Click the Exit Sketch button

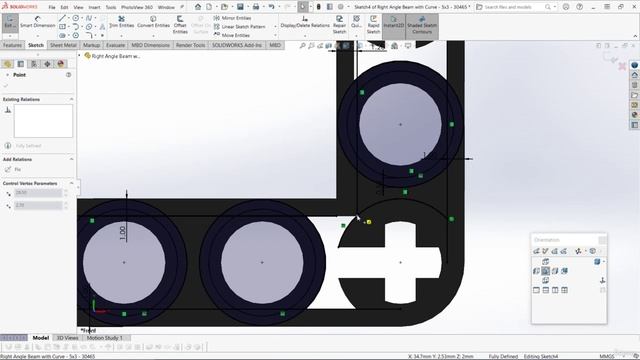tap(9, 22)
